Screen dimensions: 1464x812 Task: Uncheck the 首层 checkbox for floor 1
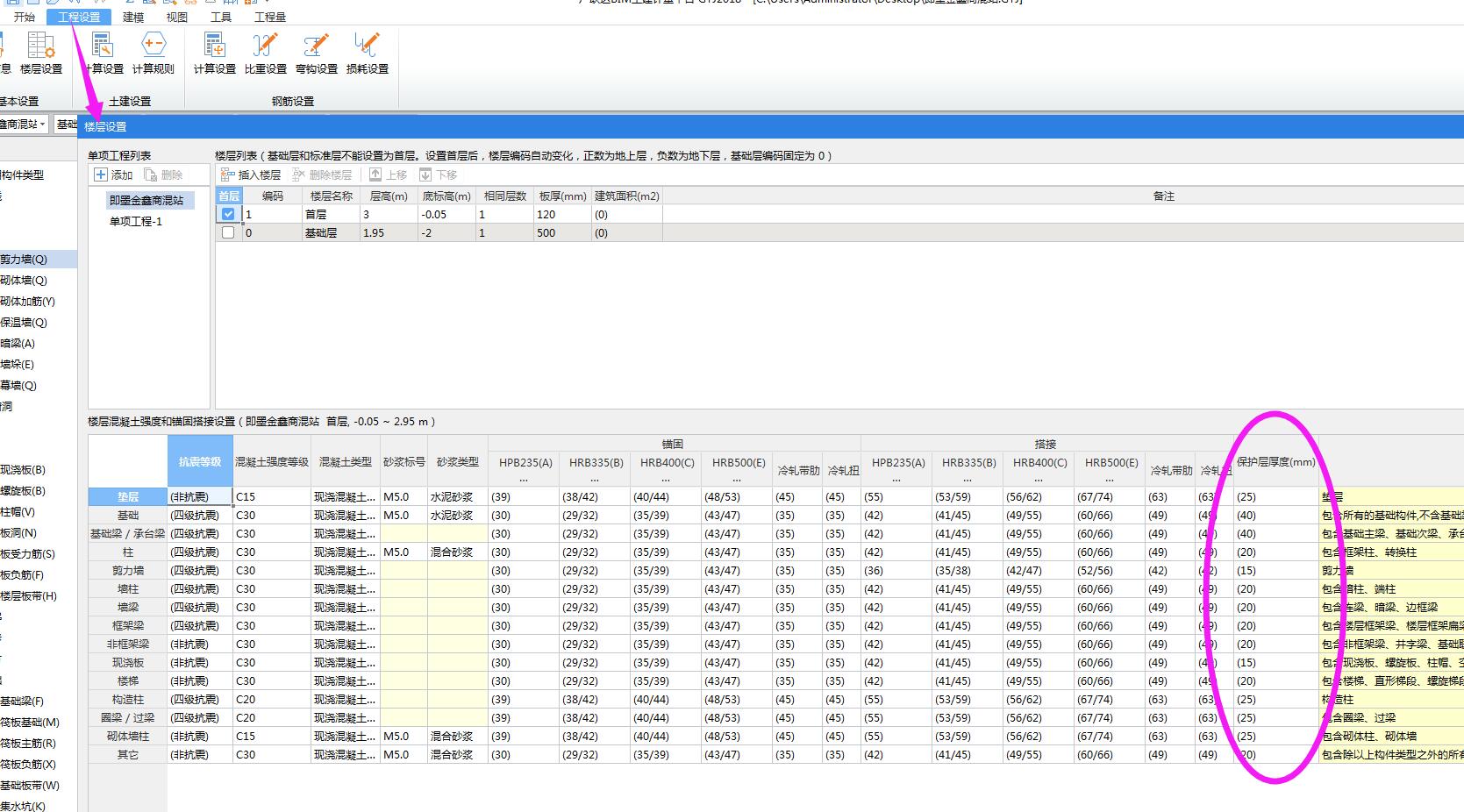tap(228, 214)
